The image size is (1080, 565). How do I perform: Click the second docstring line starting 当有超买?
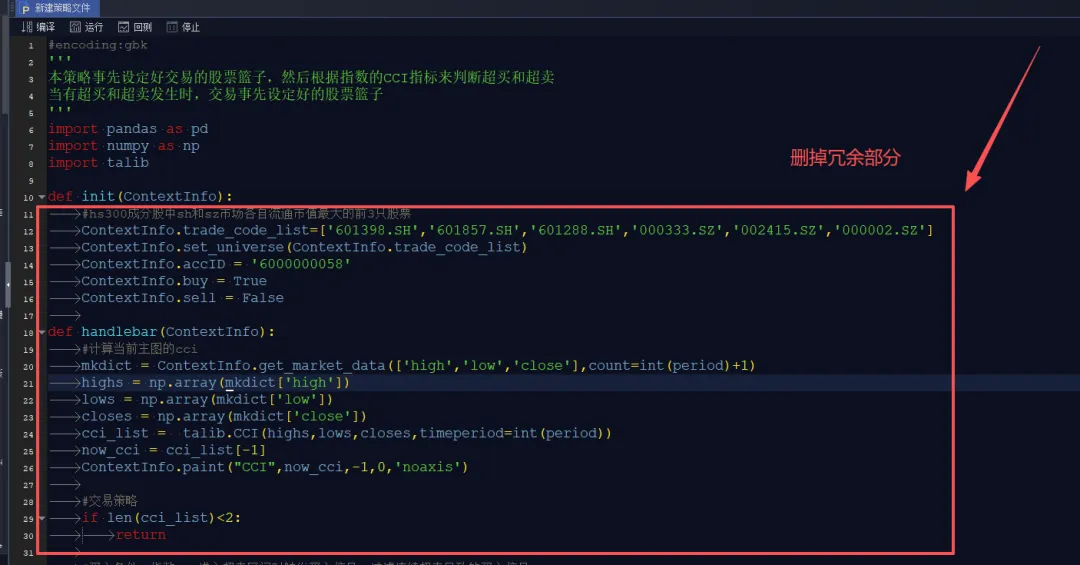[216, 94]
